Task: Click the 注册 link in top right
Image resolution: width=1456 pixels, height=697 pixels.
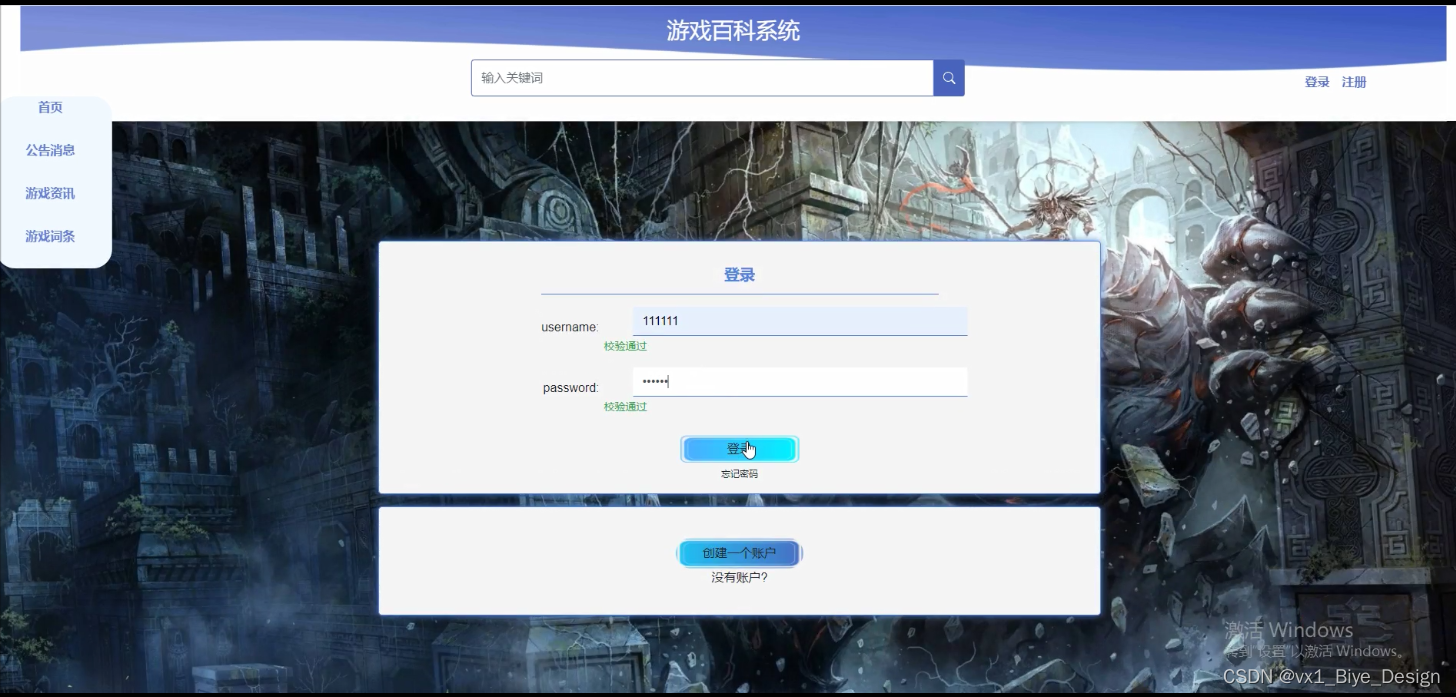Action: coord(1354,82)
